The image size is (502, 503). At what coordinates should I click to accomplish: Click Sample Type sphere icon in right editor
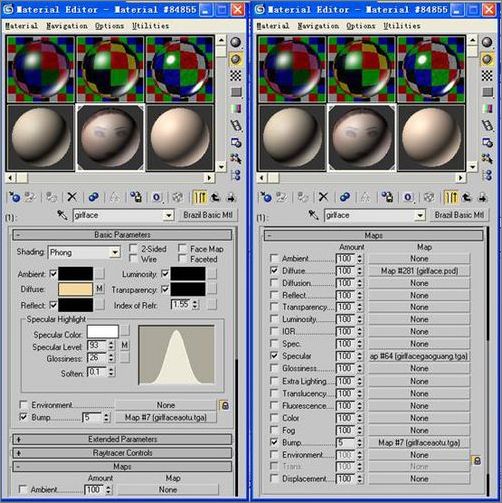click(487, 42)
